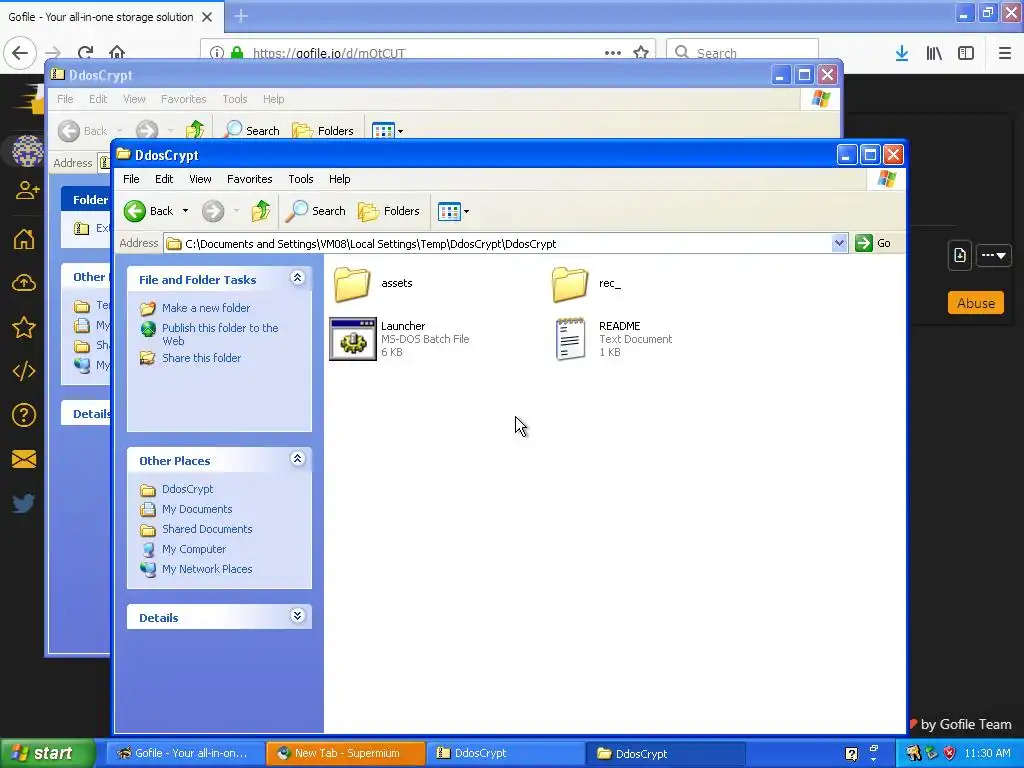
Task: Click the browser home icon
Action: 117,53
